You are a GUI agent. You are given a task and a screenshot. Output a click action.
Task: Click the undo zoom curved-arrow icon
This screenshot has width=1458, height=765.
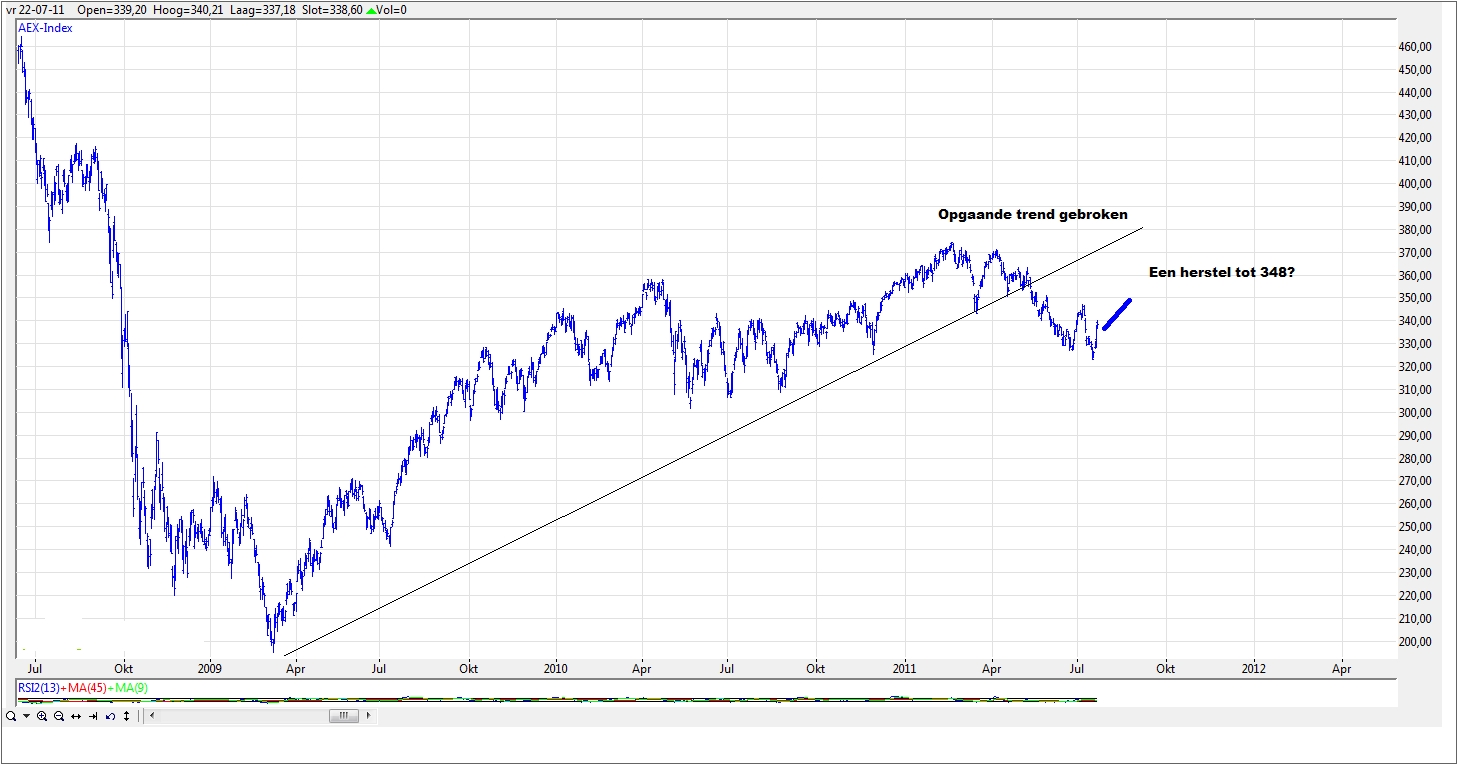[x=110, y=716]
